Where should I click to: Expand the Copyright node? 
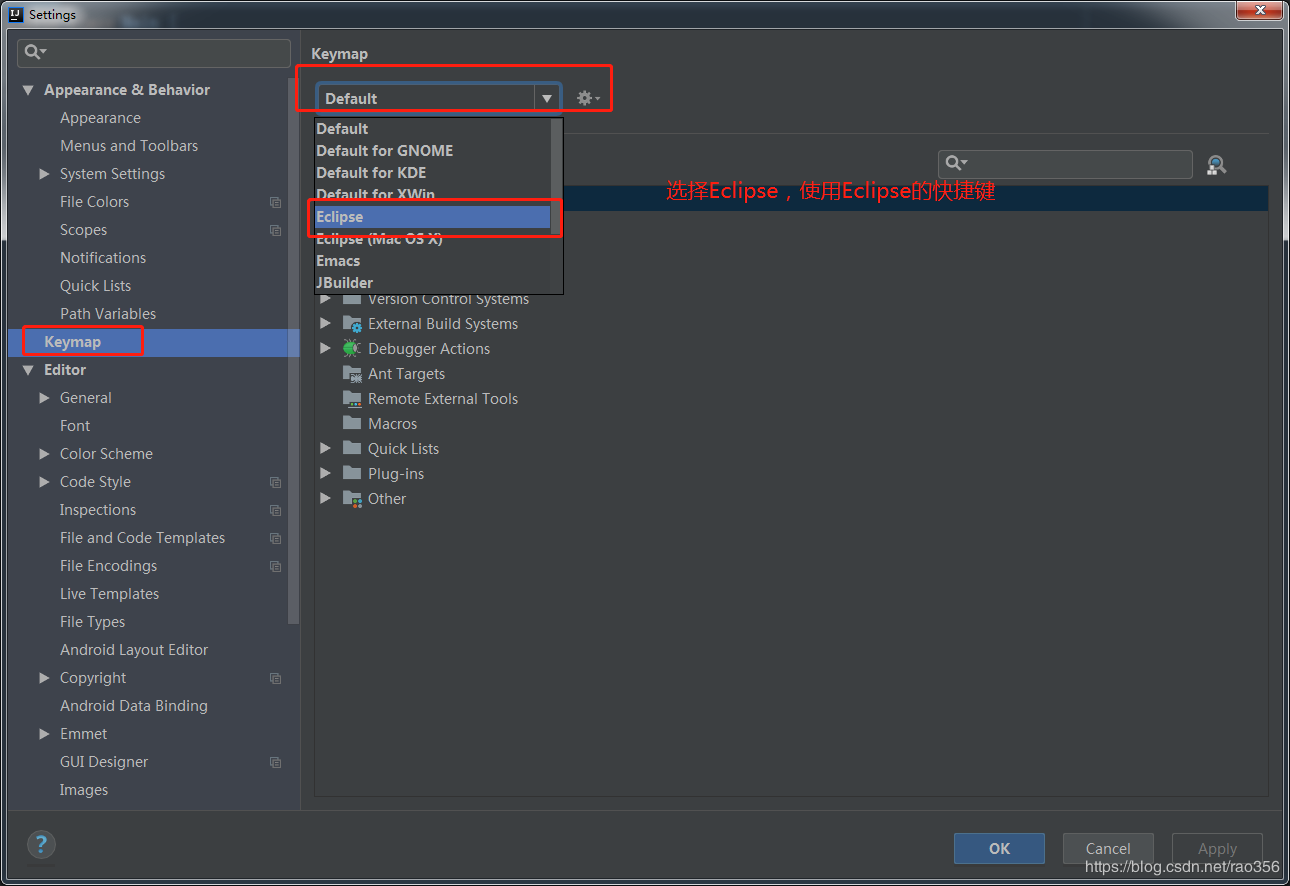tap(44, 678)
